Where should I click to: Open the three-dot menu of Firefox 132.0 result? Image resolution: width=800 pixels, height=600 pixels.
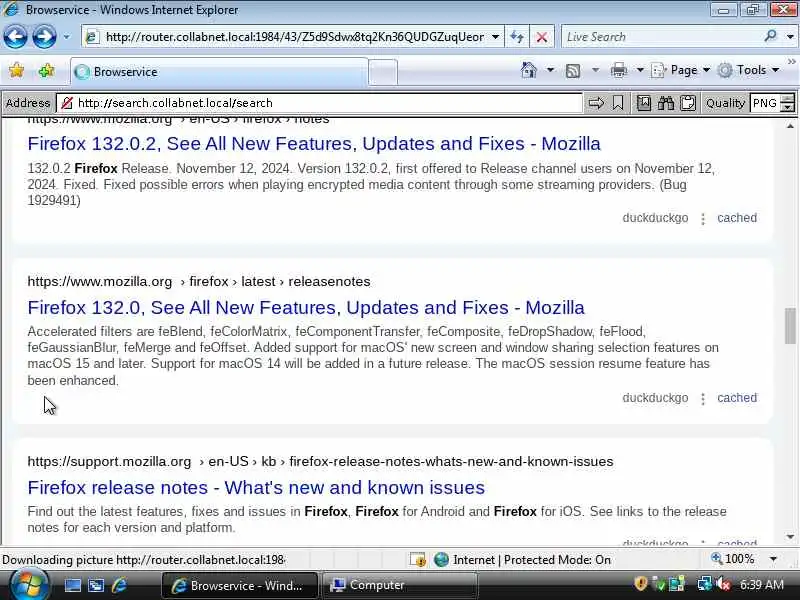click(703, 399)
